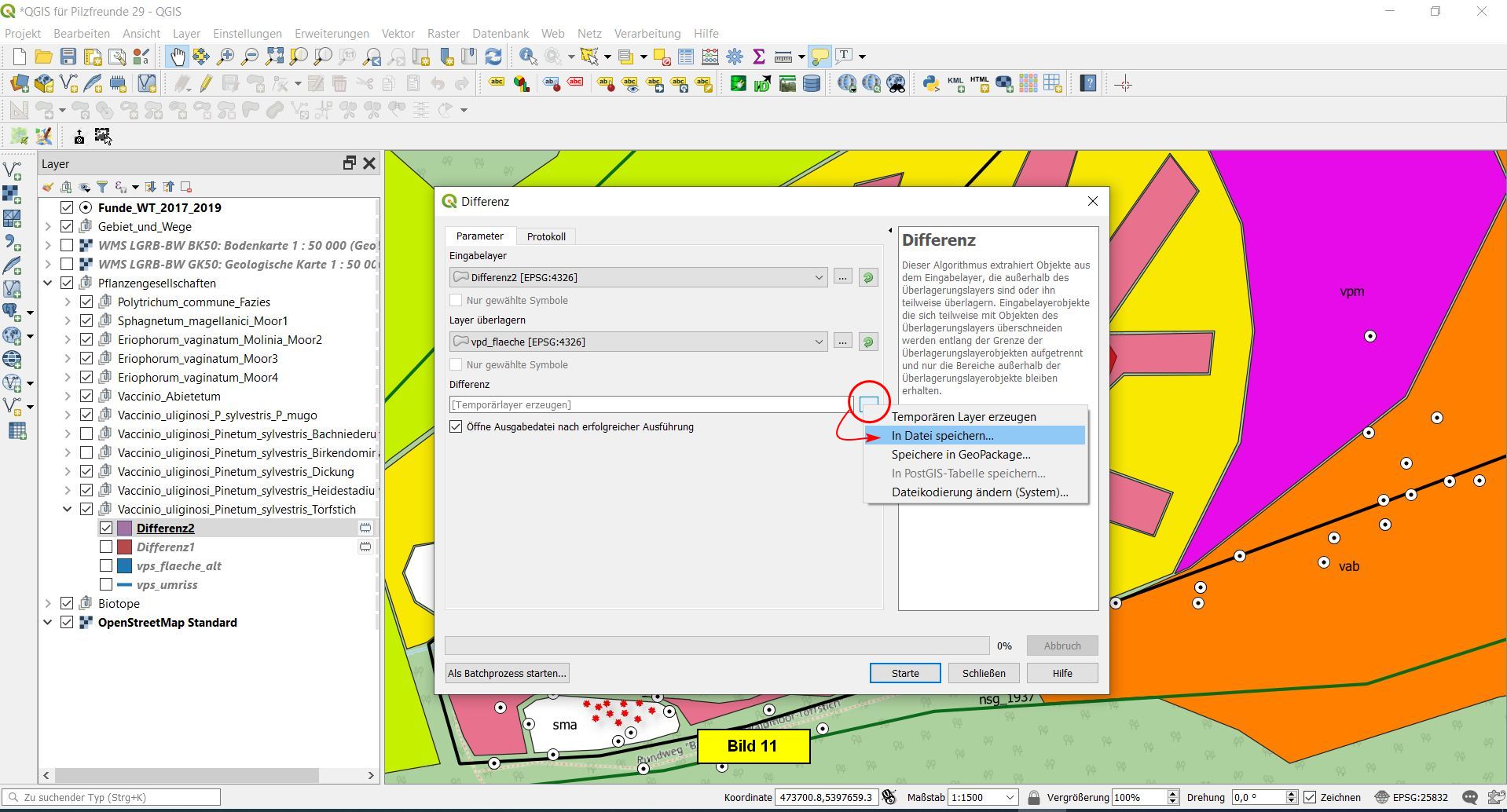Switch to the Protokoll tab
Screen dimensions: 1507x812
tap(546, 236)
